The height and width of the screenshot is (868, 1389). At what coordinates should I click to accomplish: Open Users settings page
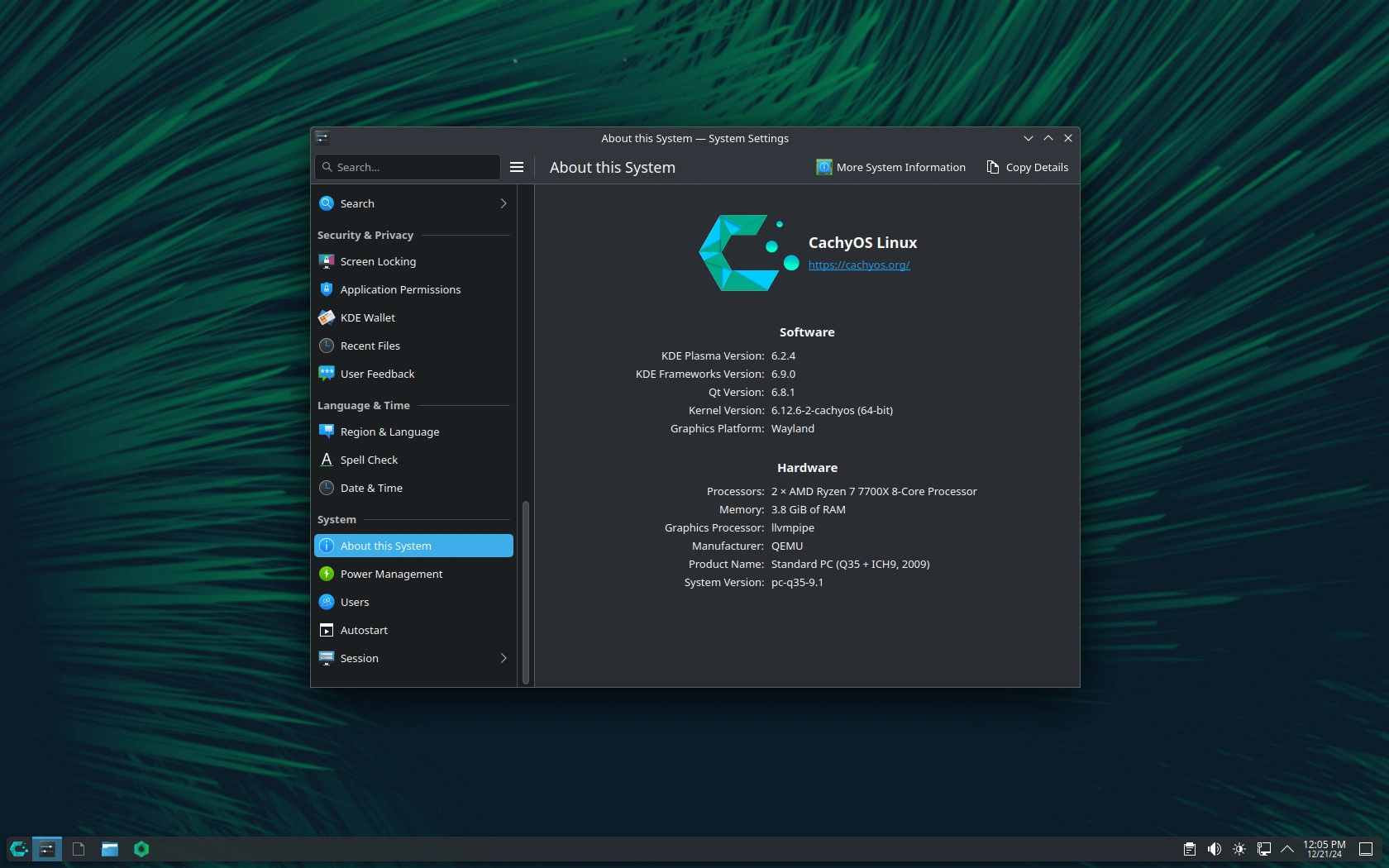tap(413, 602)
